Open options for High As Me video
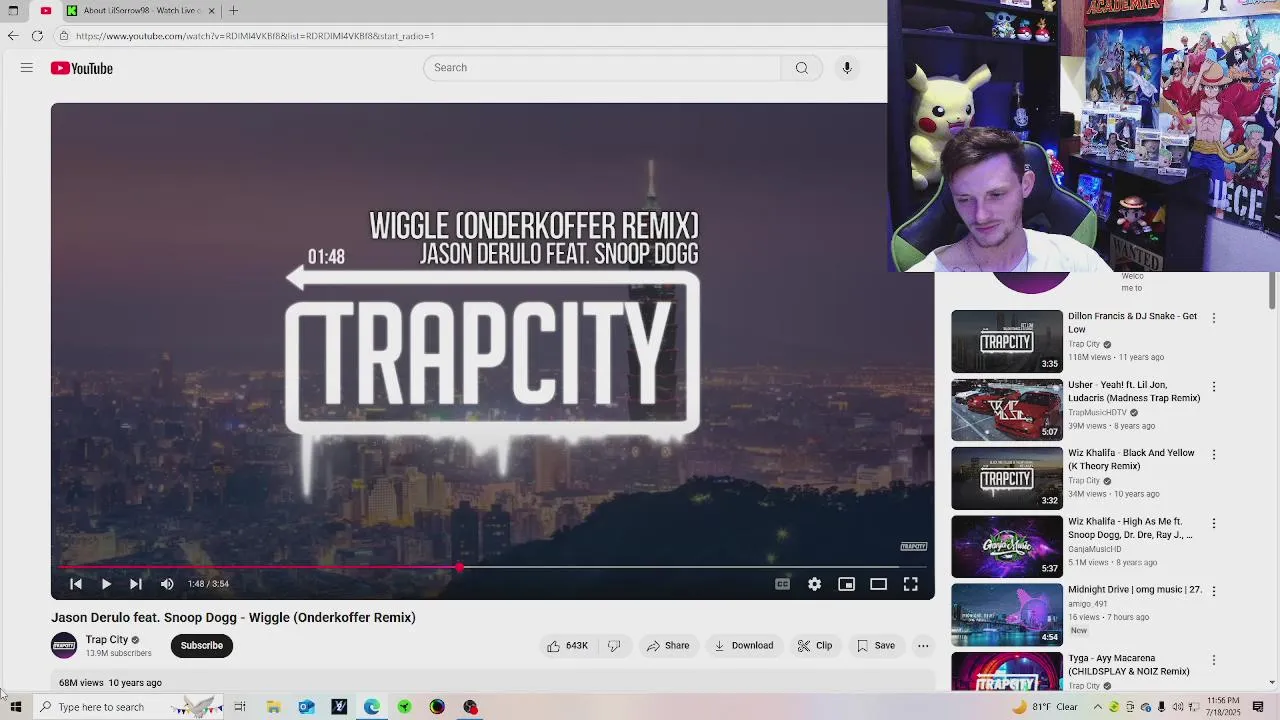 tap(1214, 523)
